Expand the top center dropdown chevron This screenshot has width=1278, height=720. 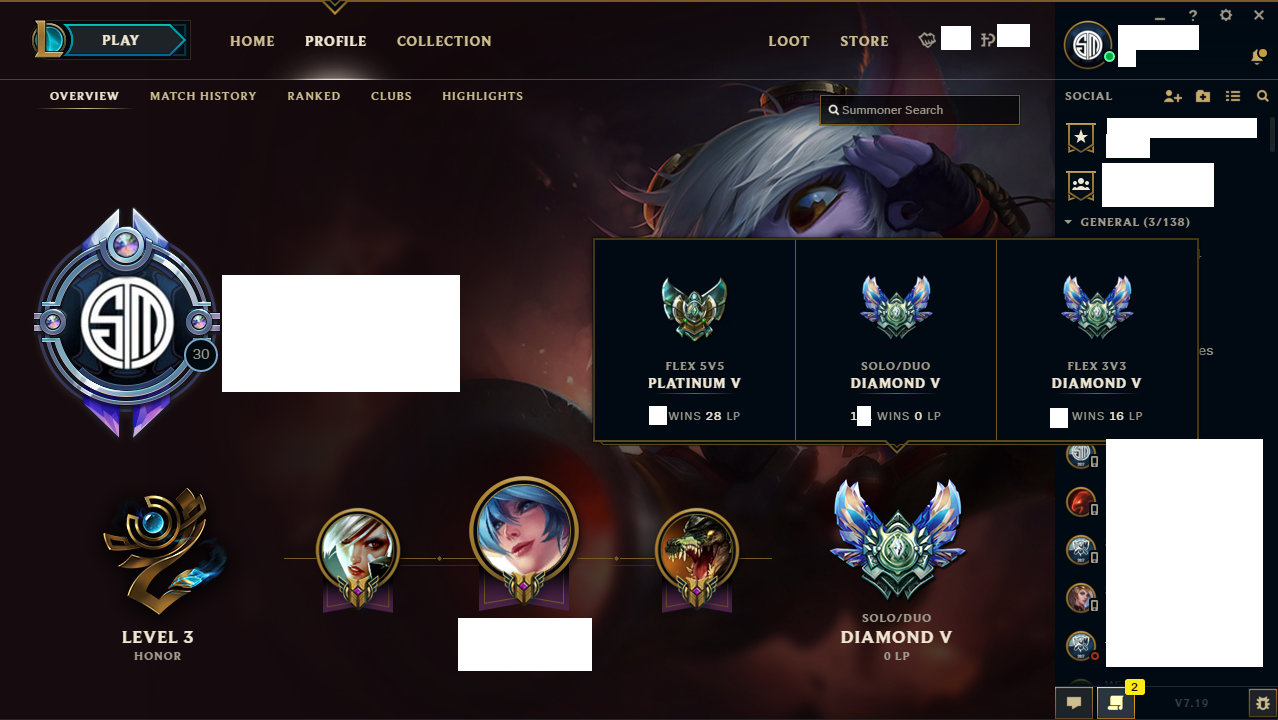point(334,7)
